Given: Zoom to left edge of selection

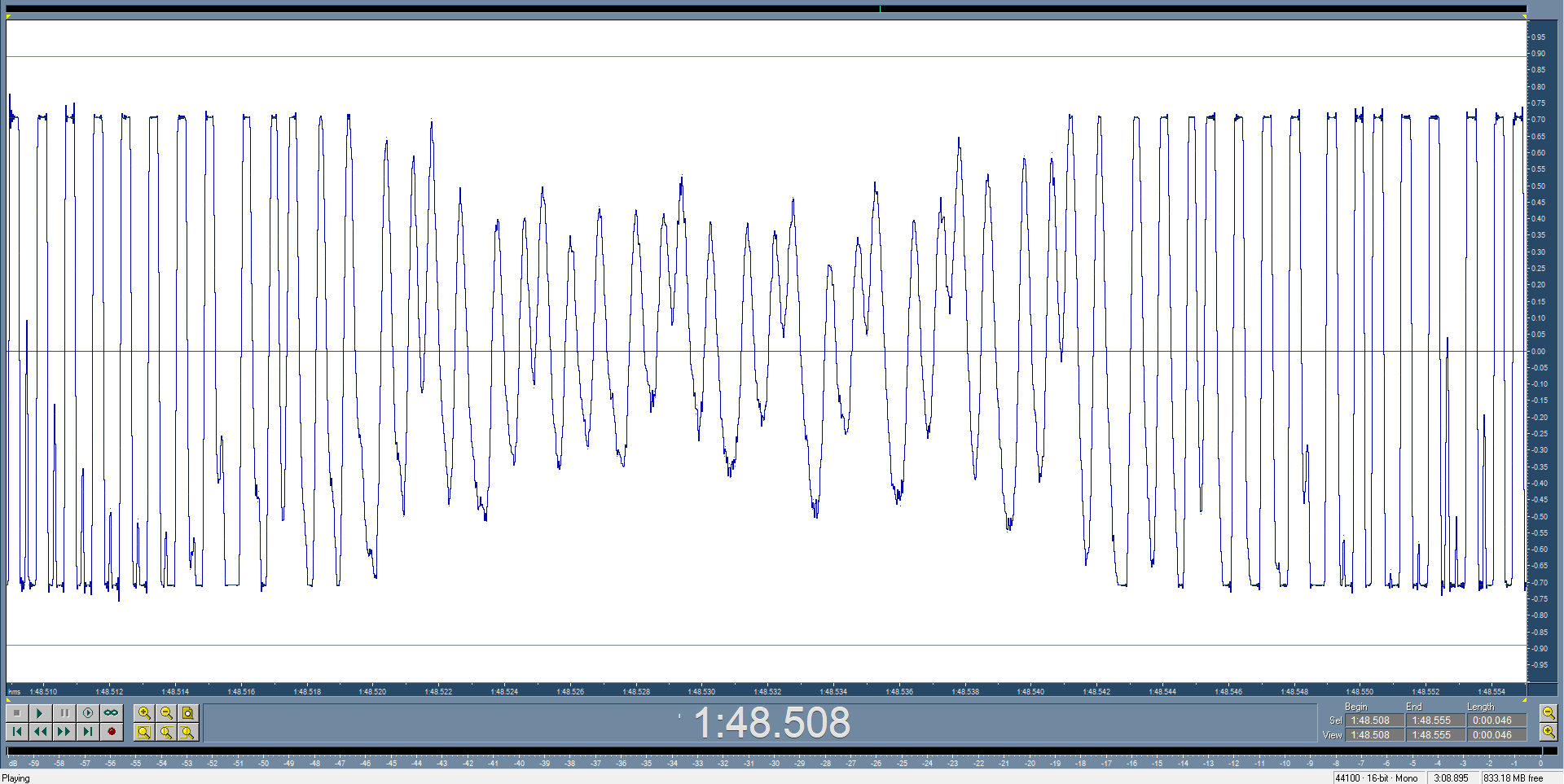Looking at the screenshot, I should pyautogui.click(x=166, y=732).
